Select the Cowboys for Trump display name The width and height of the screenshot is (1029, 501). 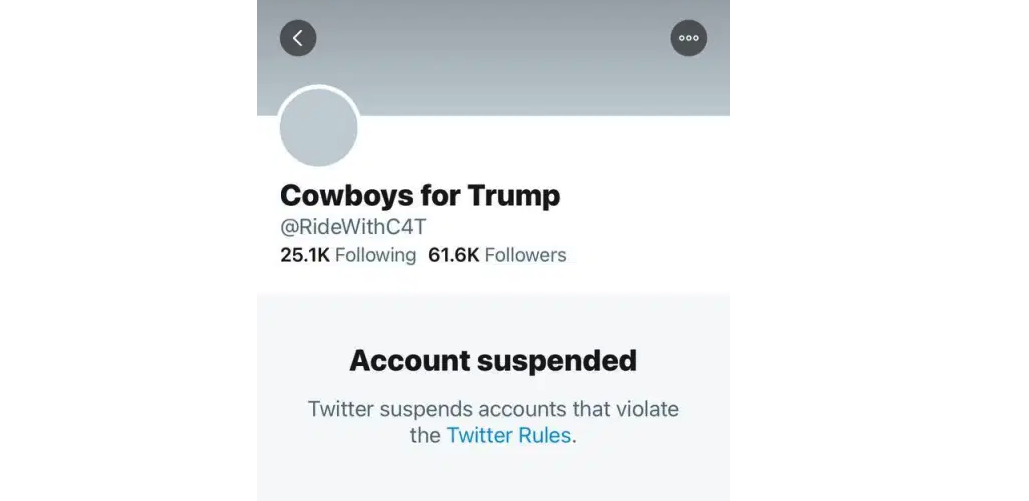click(x=420, y=196)
